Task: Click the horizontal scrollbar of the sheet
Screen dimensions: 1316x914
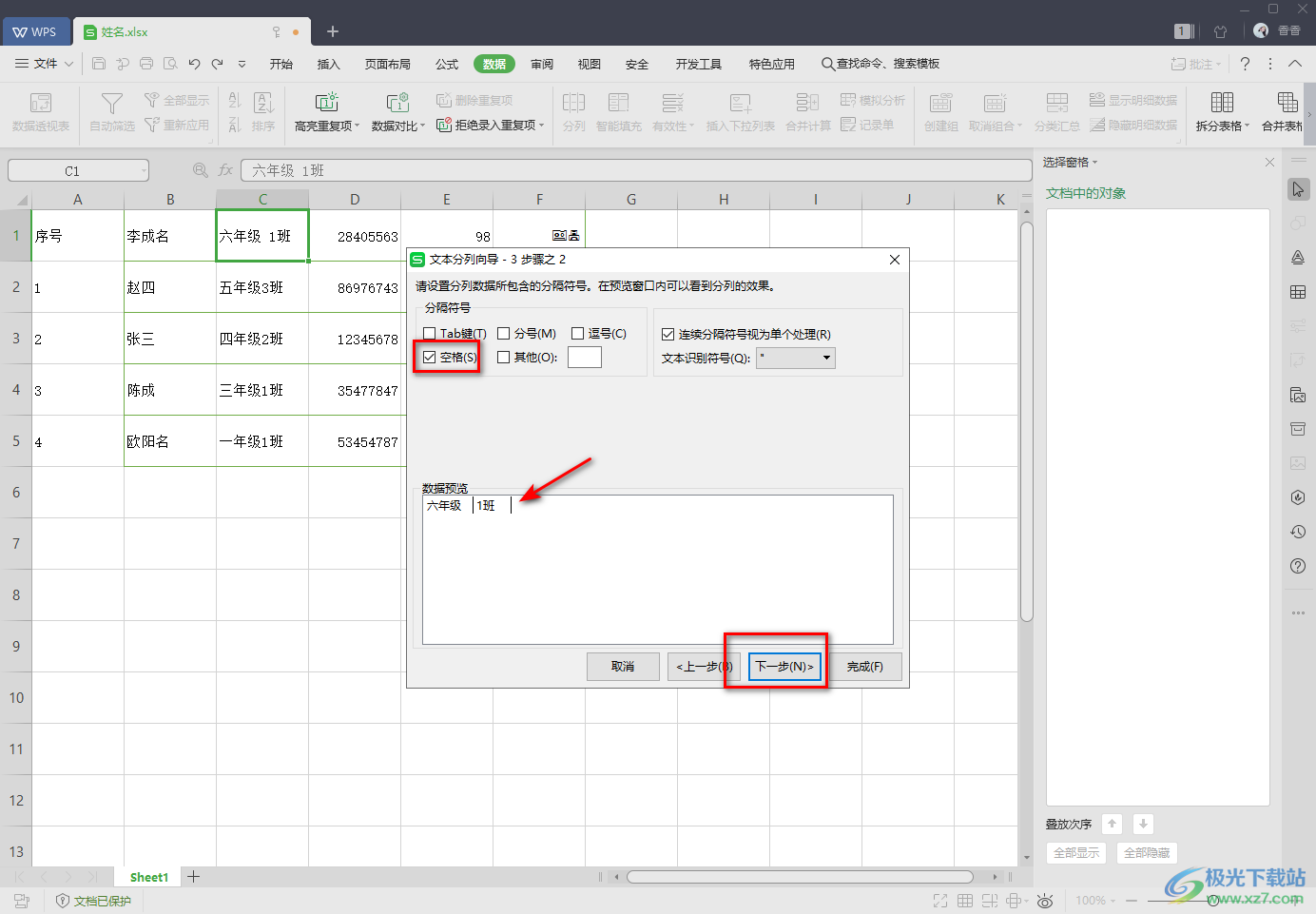Action: click(800, 877)
